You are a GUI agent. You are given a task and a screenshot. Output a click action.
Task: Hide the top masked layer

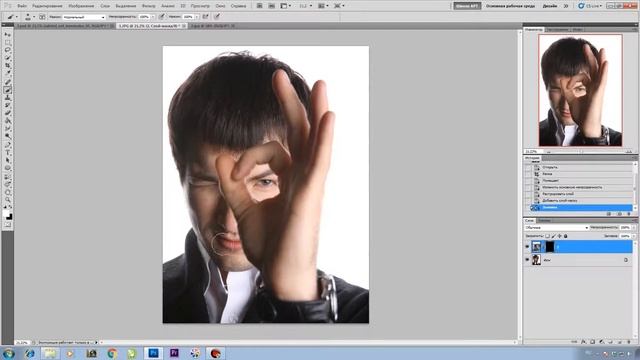527,247
